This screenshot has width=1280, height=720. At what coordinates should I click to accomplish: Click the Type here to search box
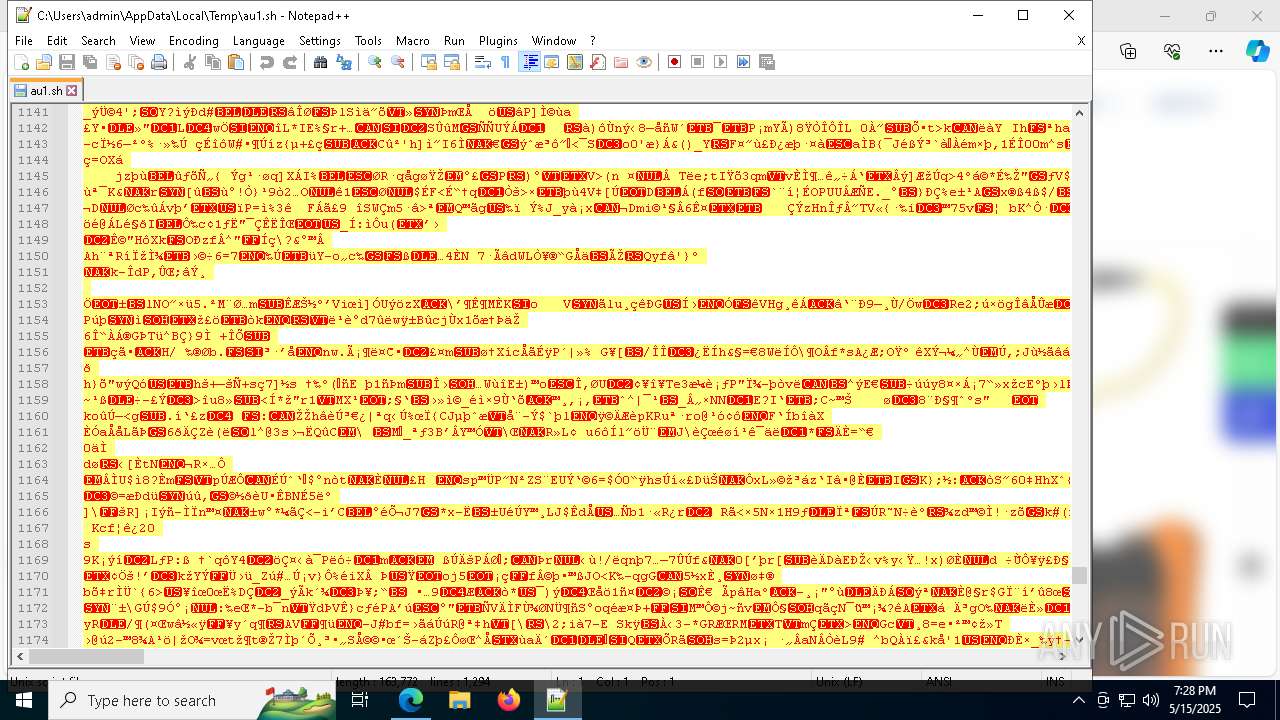coord(190,700)
